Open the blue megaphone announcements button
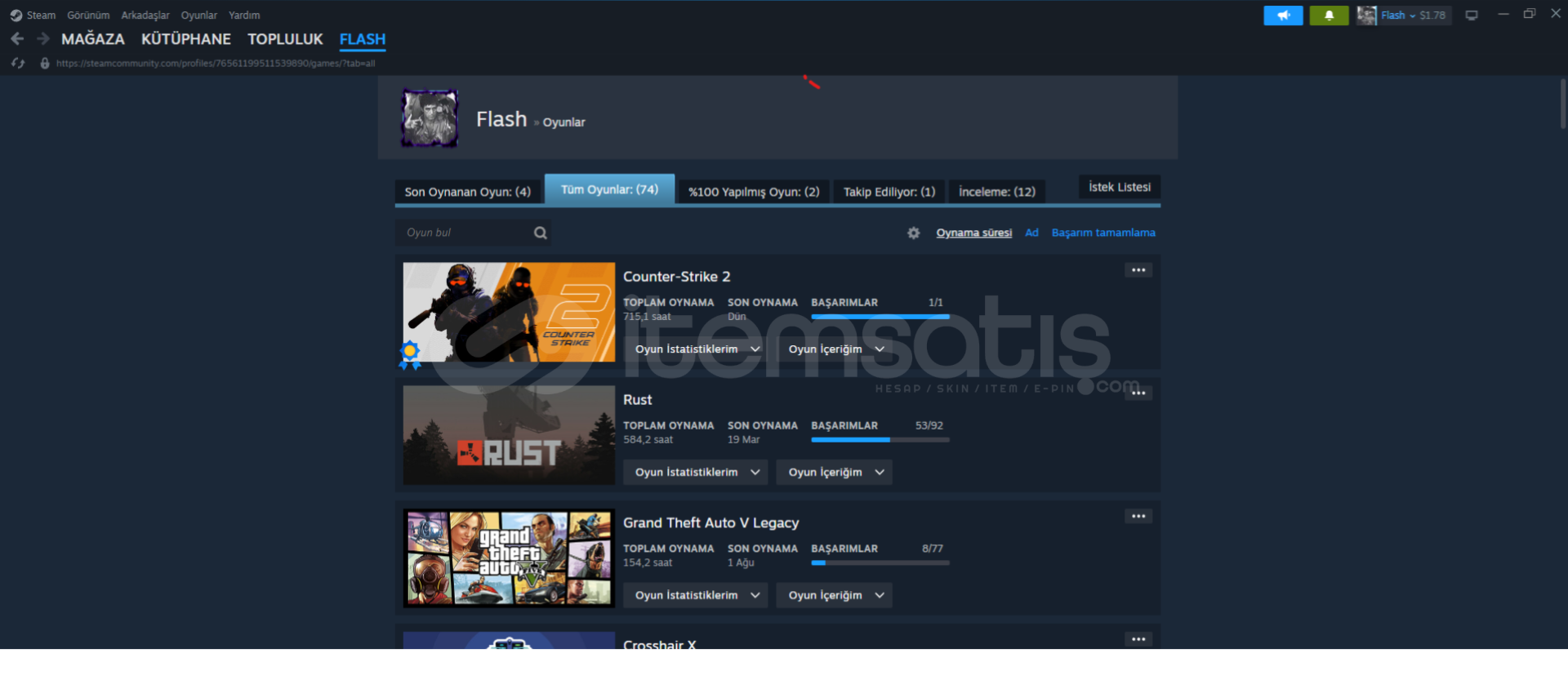 point(1283,16)
